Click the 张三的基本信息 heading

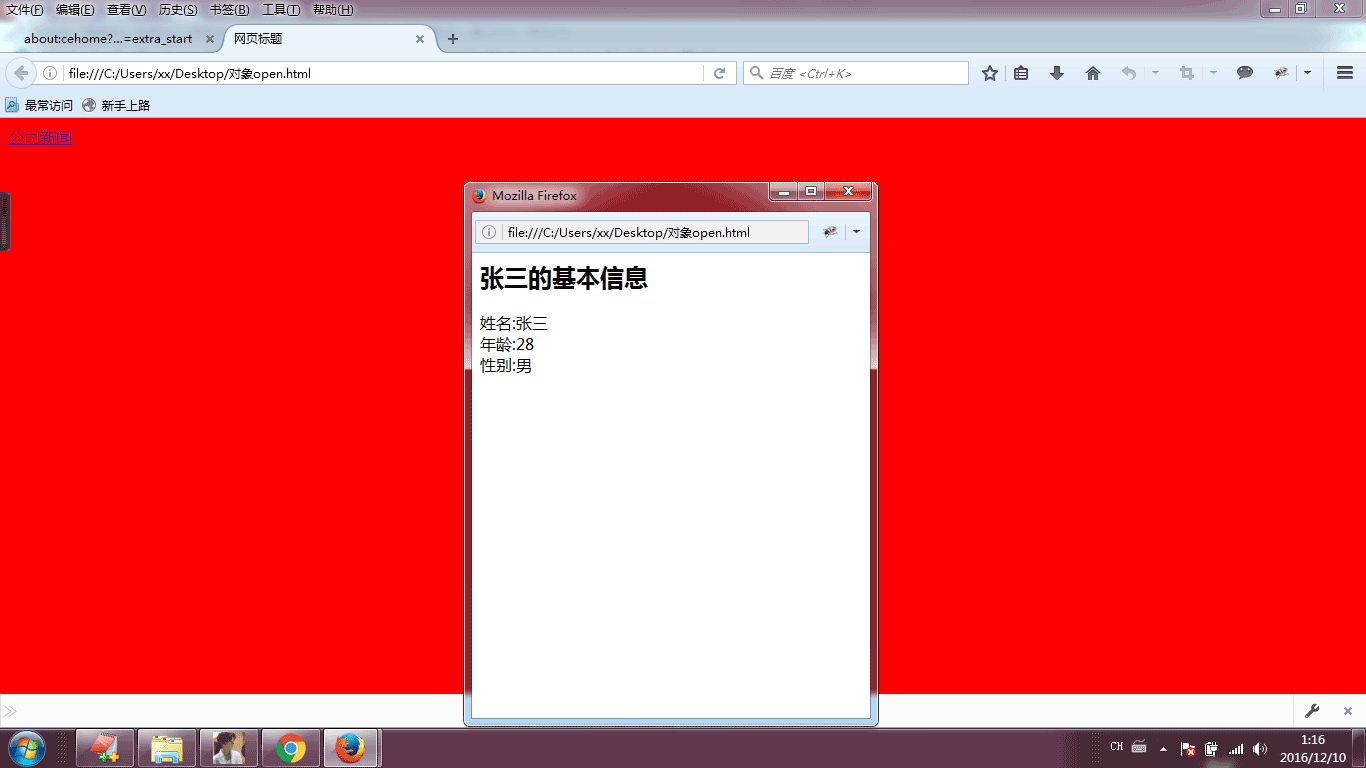point(564,279)
